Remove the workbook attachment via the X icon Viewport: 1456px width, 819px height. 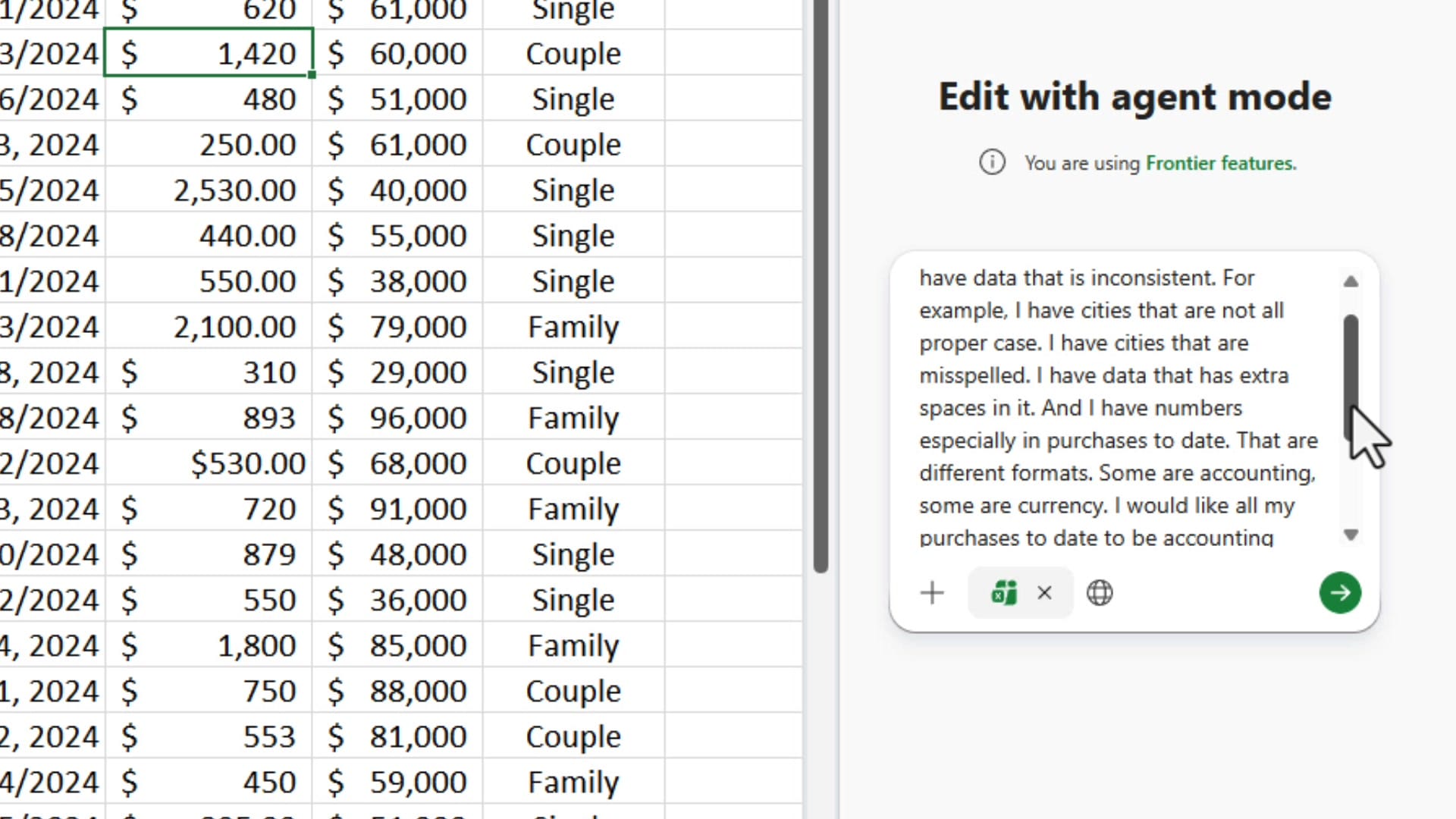point(1045,593)
